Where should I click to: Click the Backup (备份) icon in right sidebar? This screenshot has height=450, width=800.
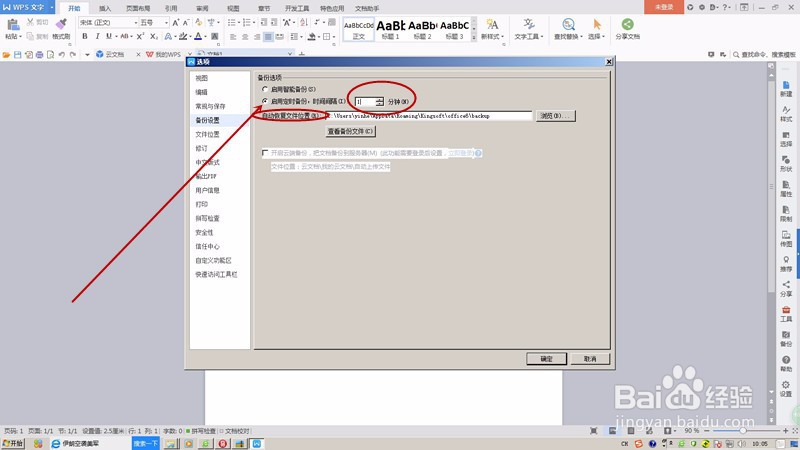(786, 335)
